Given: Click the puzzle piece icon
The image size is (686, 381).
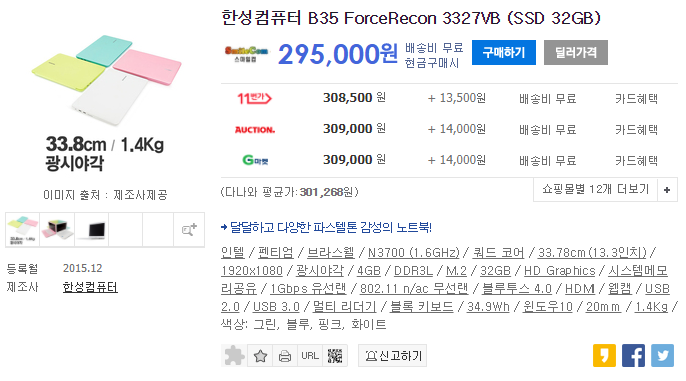Looking at the screenshot, I should click(x=234, y=356).
